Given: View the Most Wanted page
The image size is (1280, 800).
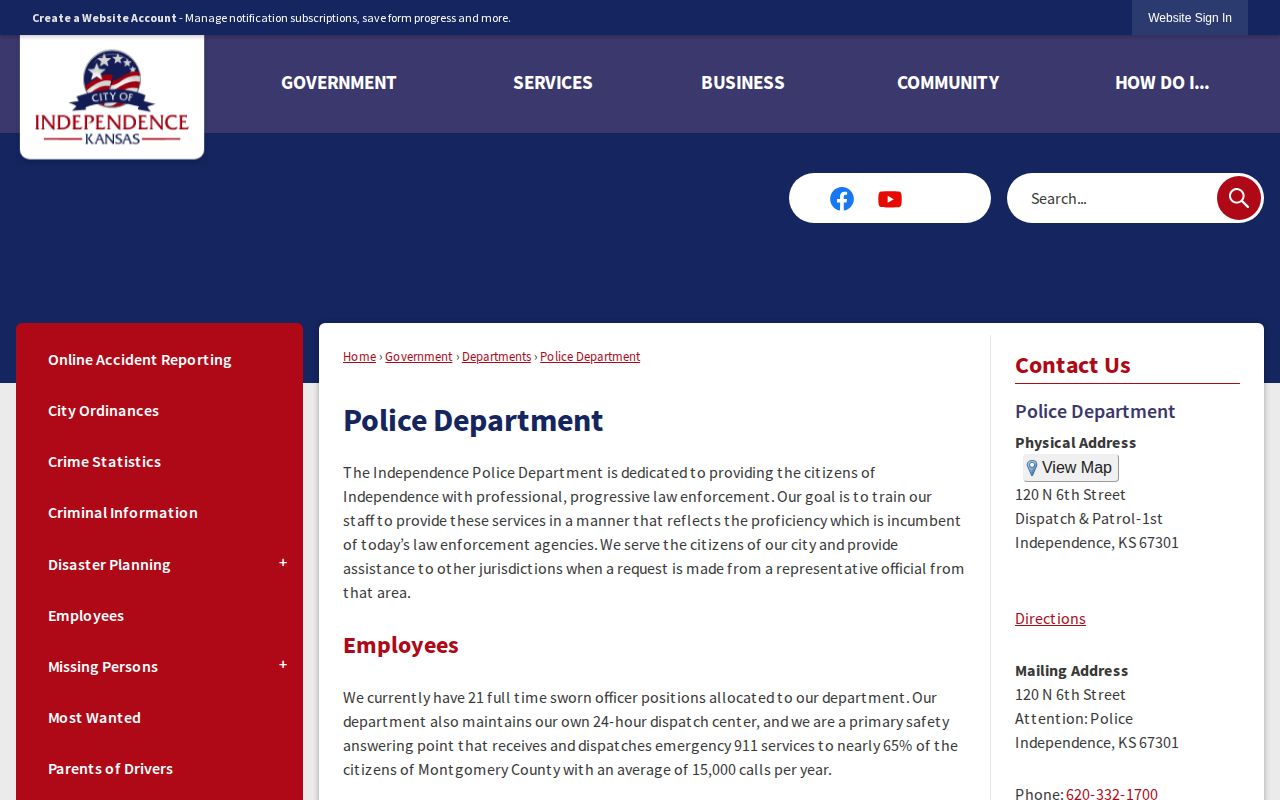Looking at the screenshot, I should coord(94,718).
